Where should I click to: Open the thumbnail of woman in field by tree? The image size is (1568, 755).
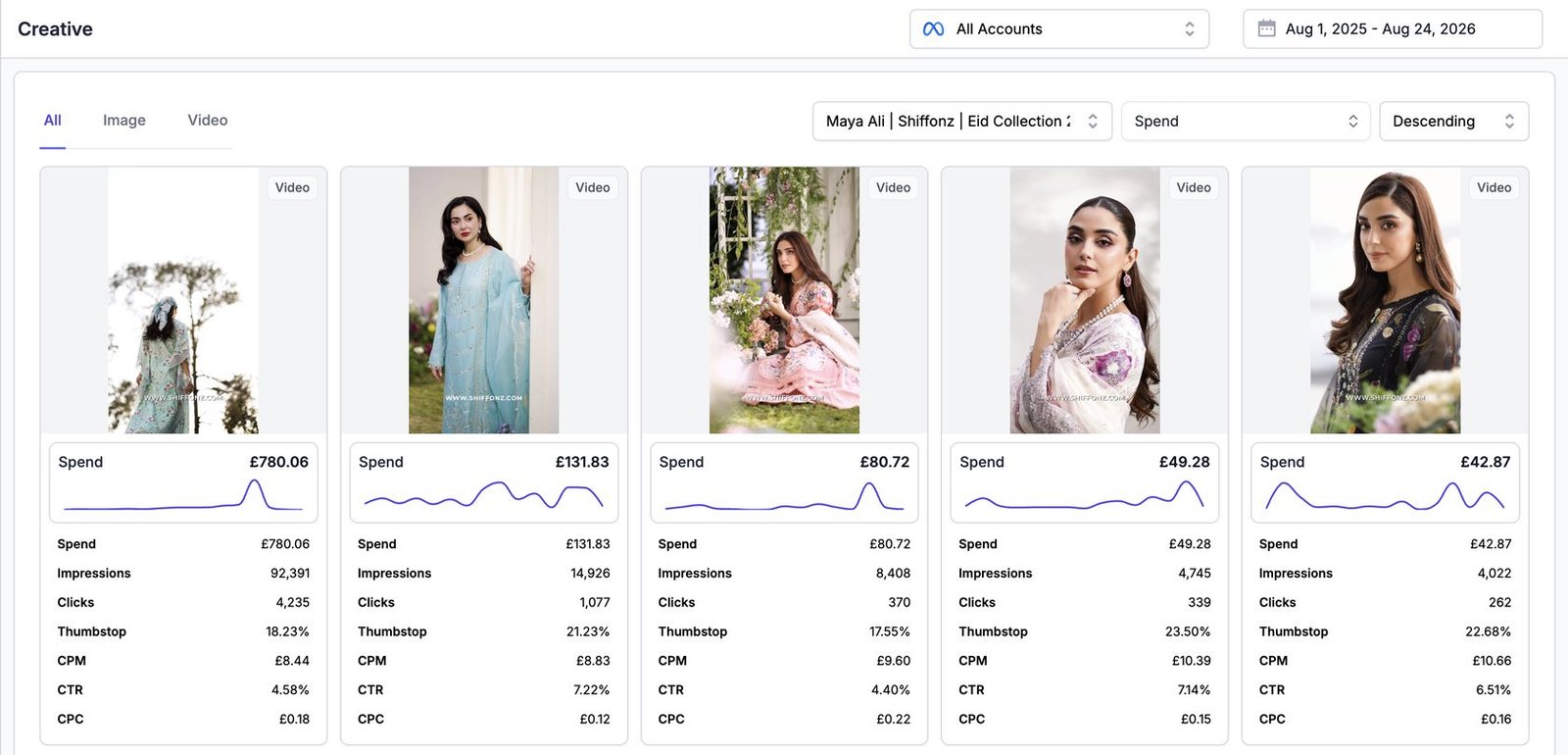pyautogui.click(x=183, y=300)
